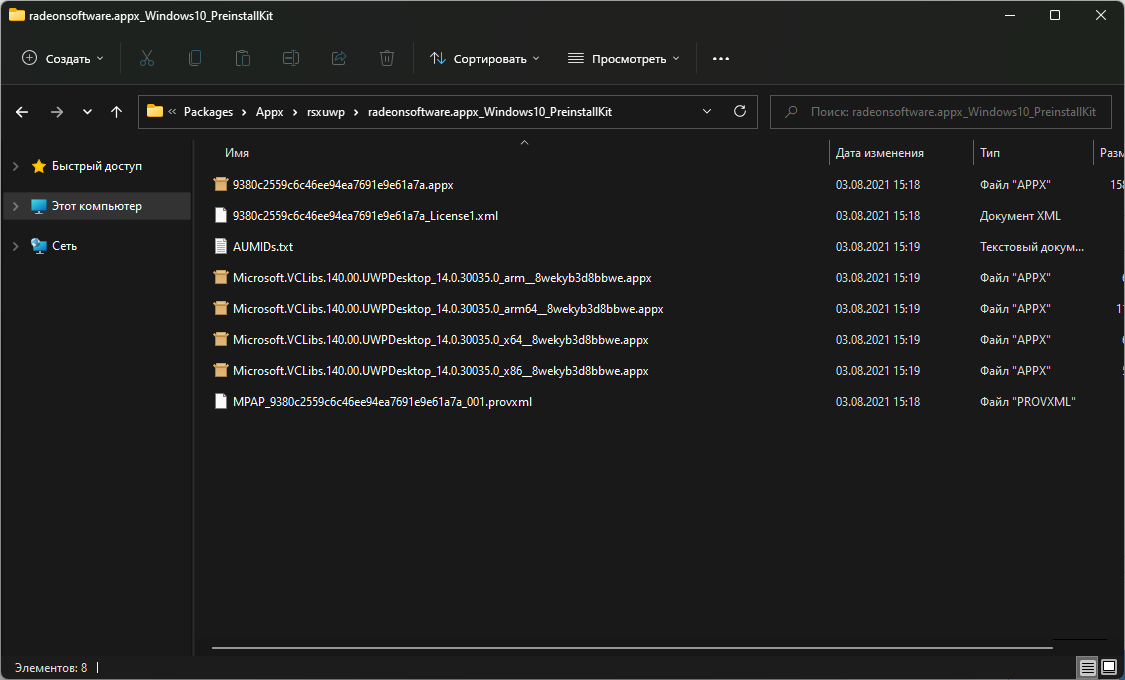Click the Cut scissors icon

[147, 59]
